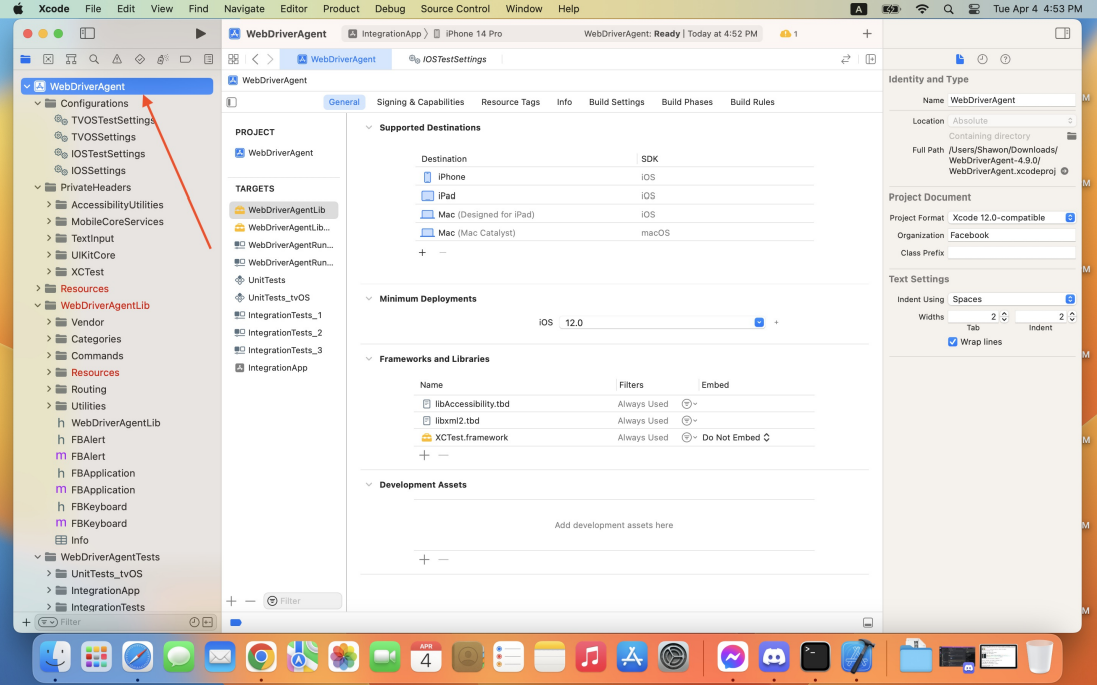Open the iOS minimum deployment version dropdown
Viewport: 1097px width, 685px height.
point(662,323)
